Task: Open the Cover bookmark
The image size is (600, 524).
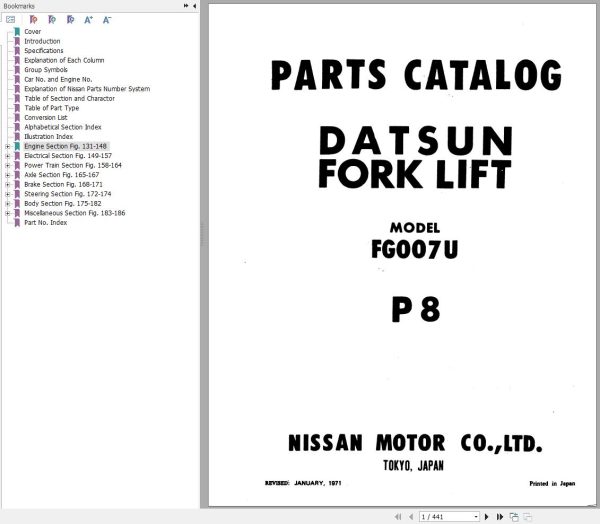Action: pos(33,31)
